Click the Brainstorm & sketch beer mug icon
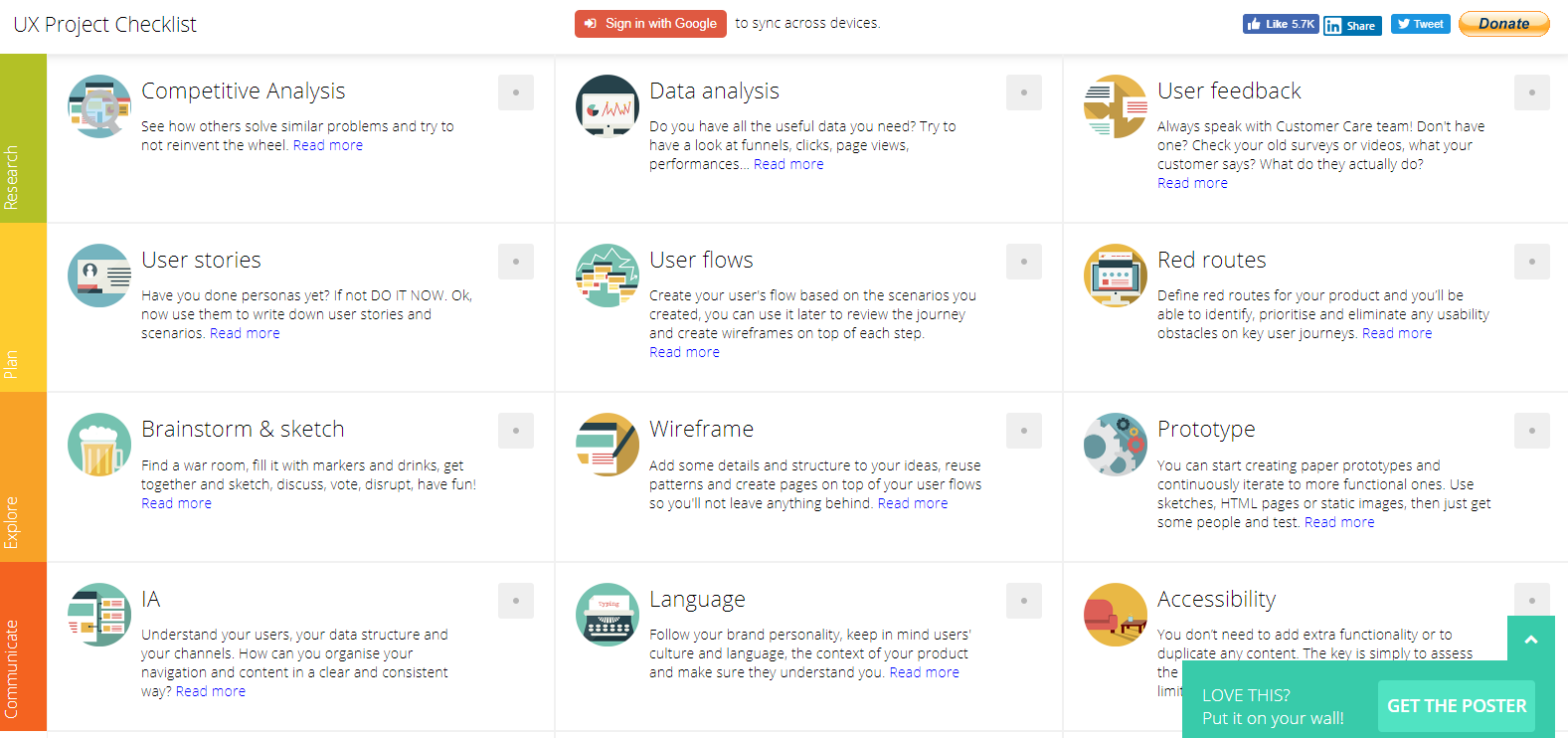This screenshot has width=1568, height=738. click(x=99, y=445)
